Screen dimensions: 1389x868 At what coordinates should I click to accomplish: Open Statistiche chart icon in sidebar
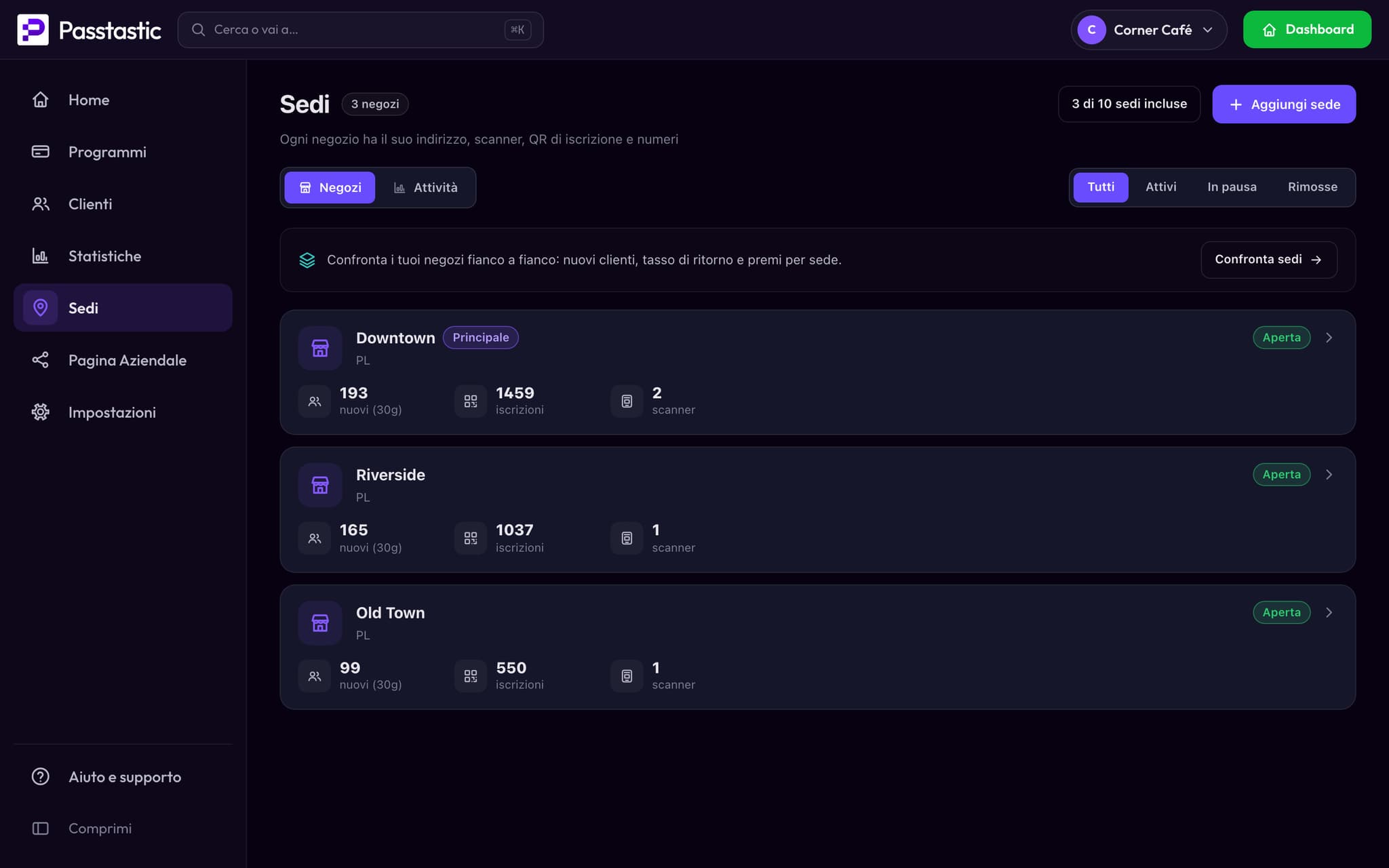point(41,256)
